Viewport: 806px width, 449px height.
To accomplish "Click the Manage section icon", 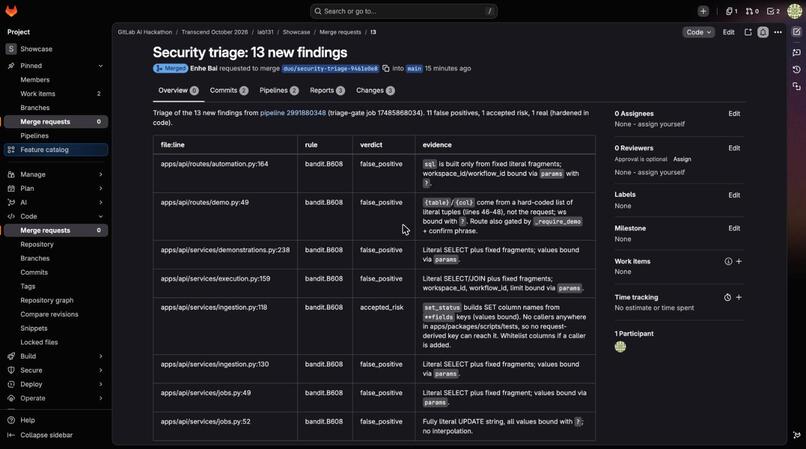I will [11, 174].
